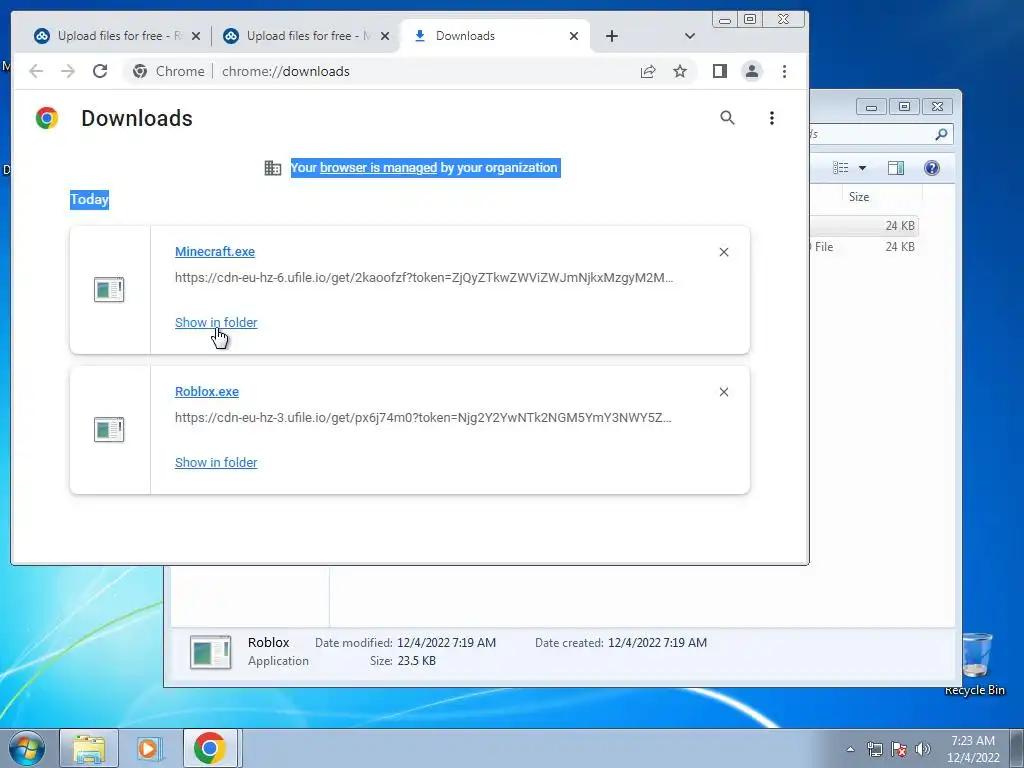Image resolution: width=1024 pixels, height=768 pixels.
Task: Click the share page icon in address bar
Action: click(648, 71)
